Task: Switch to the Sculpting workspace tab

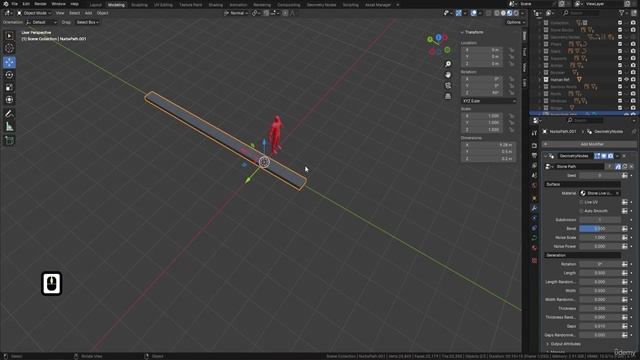Action: coord(139,5)
